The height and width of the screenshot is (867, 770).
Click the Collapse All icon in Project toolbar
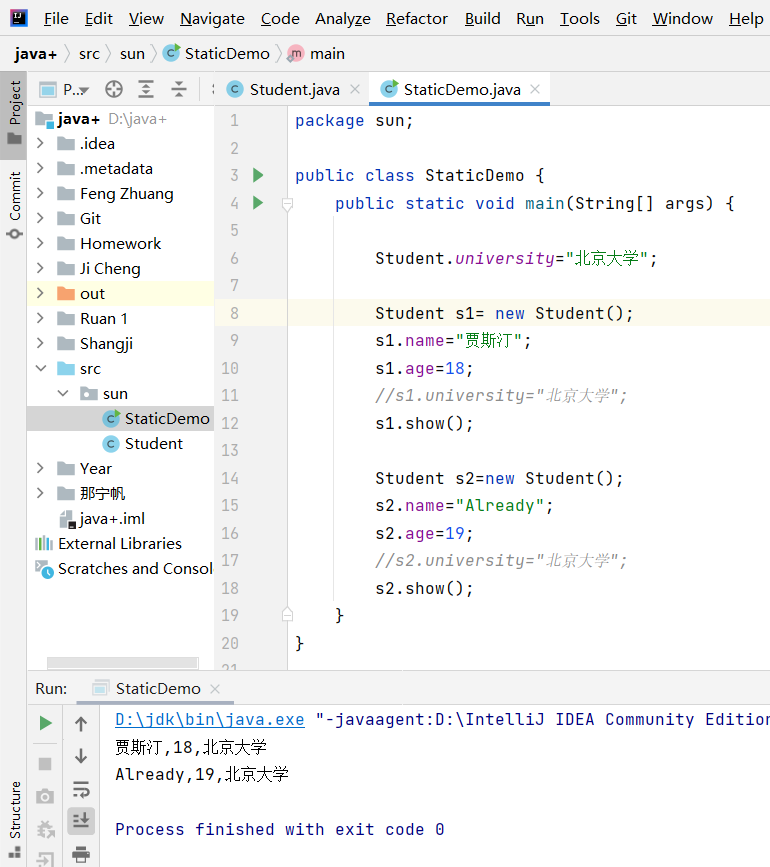tap(179, 89)
